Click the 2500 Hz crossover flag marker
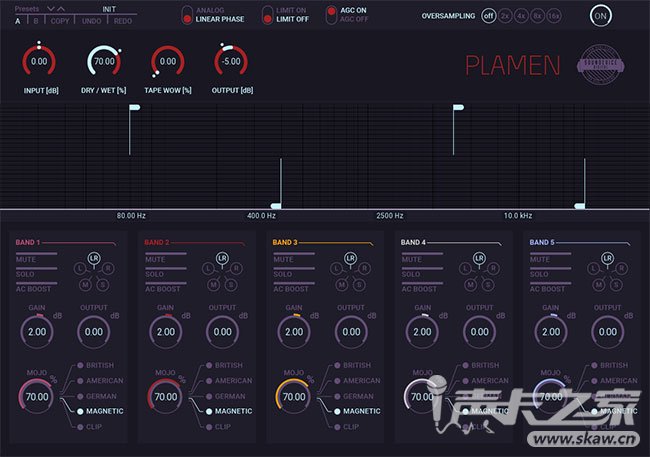 [x=458, y=108]
